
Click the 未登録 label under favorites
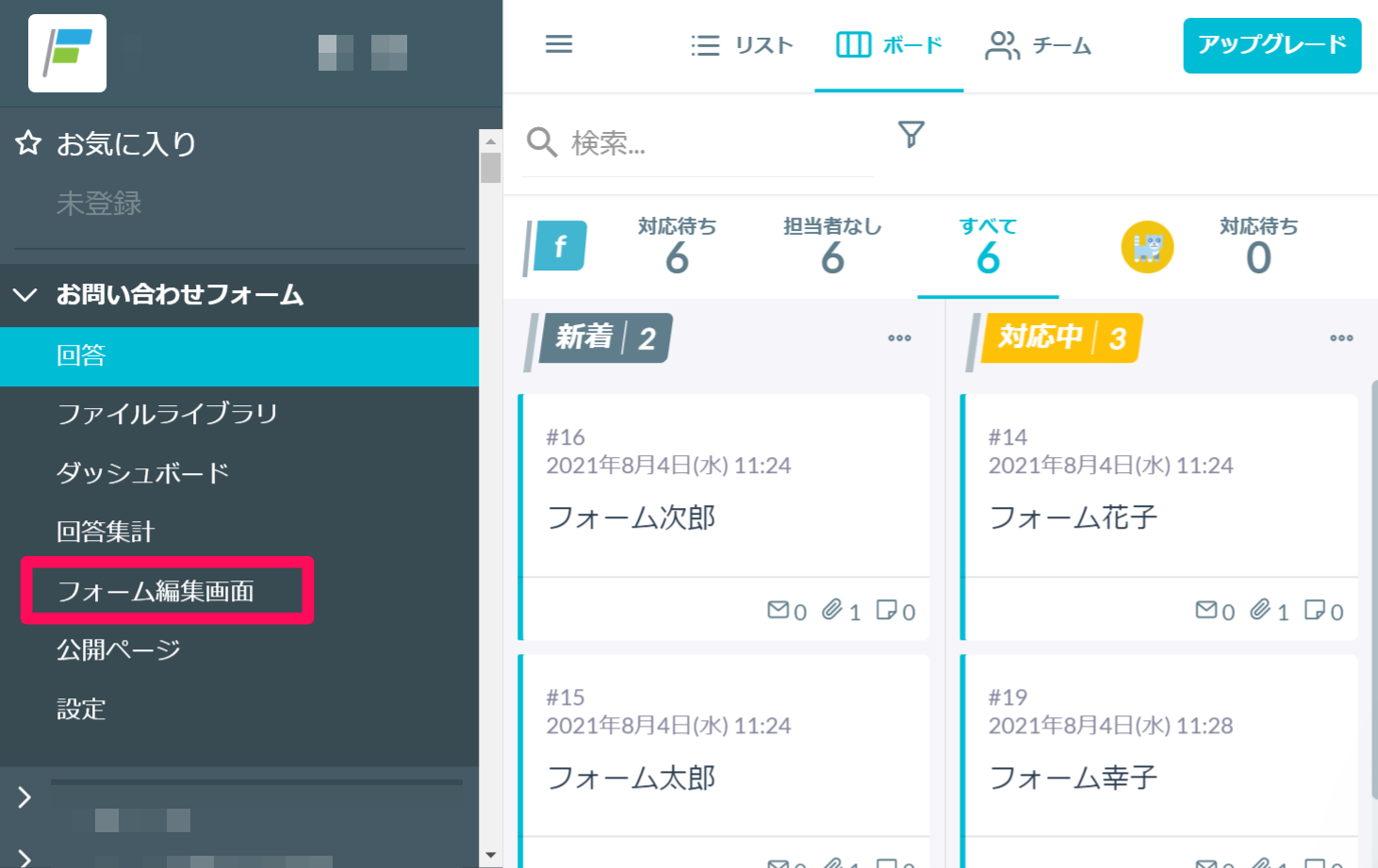click(99, 204)
